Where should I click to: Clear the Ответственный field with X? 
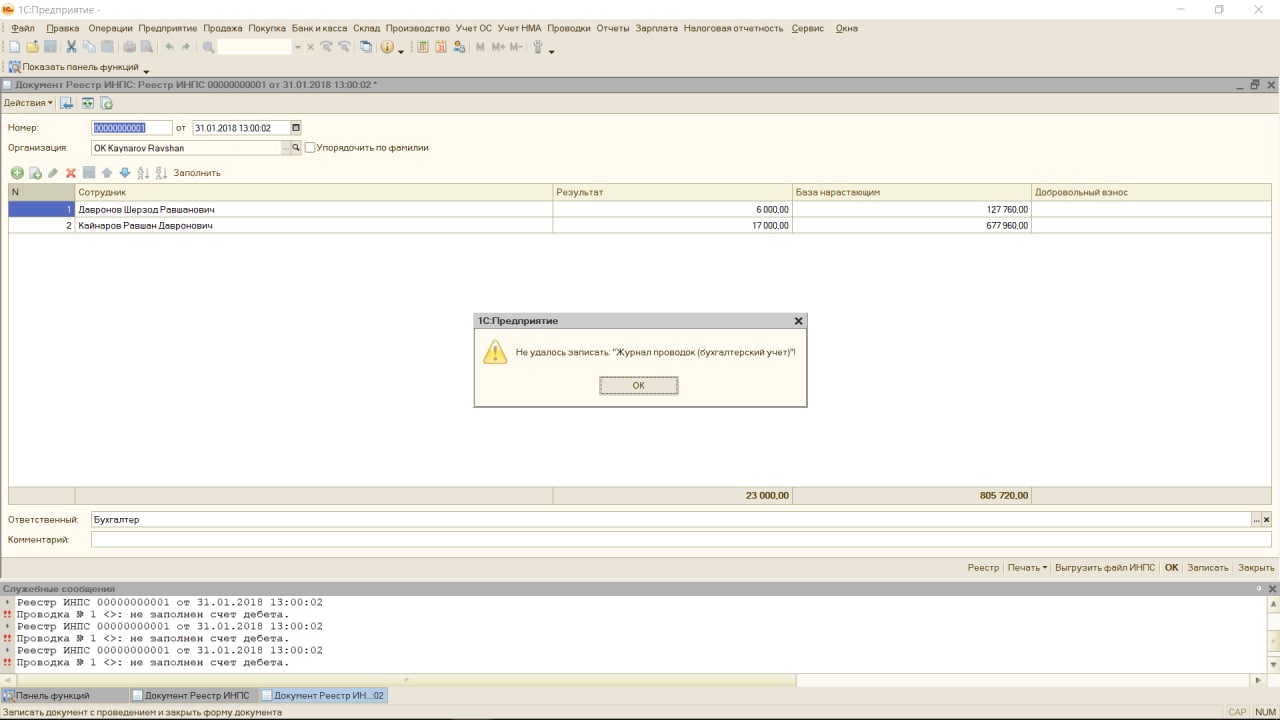click(x=1267, y=520)
